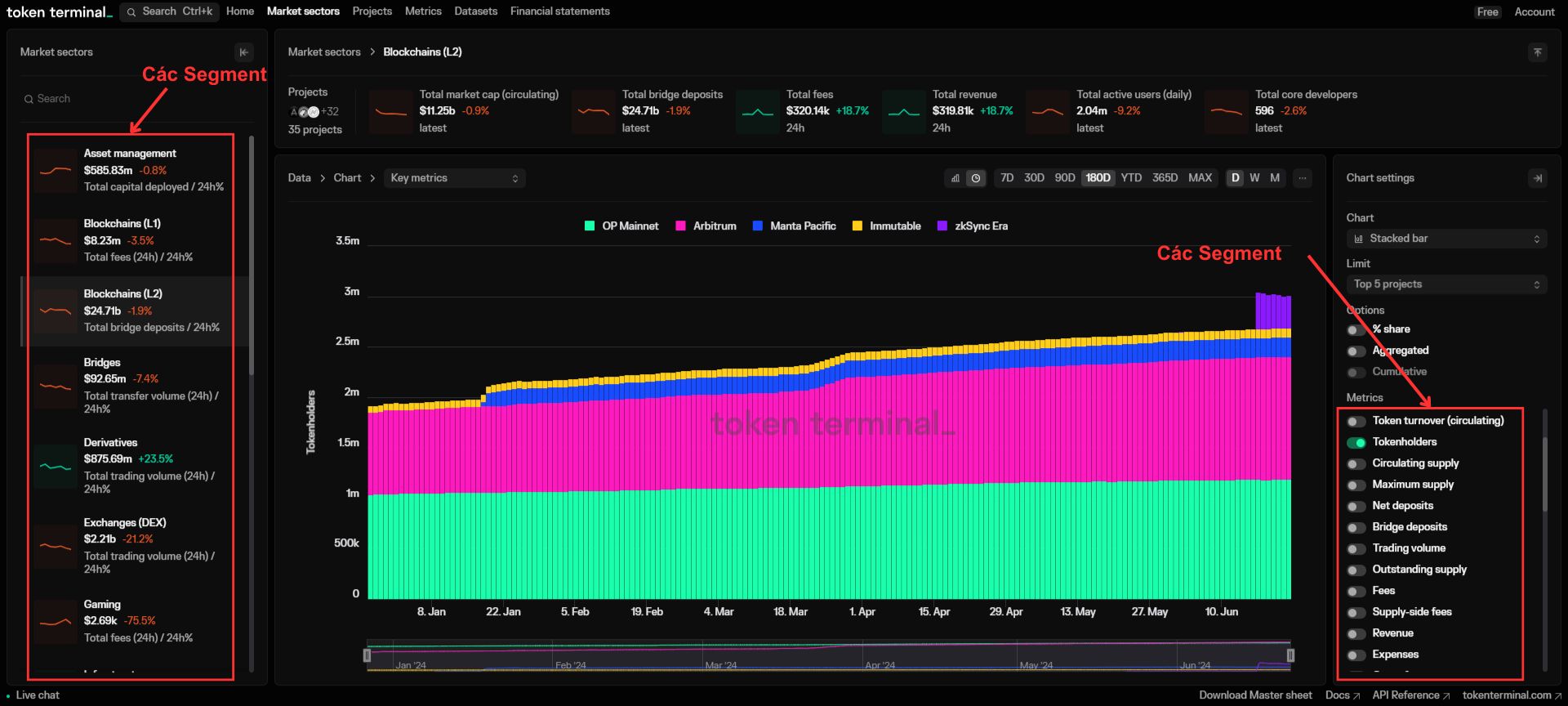Image resolution: width=1568 pixels, height=706 pixels.
Task: Open the Stacked bar chart type dropdown
Action: [1445, 239]
